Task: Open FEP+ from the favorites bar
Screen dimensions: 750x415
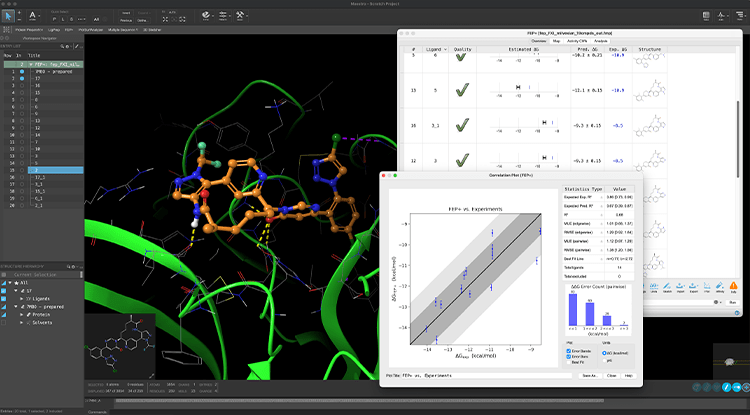Action: click(x=69, y=30)
